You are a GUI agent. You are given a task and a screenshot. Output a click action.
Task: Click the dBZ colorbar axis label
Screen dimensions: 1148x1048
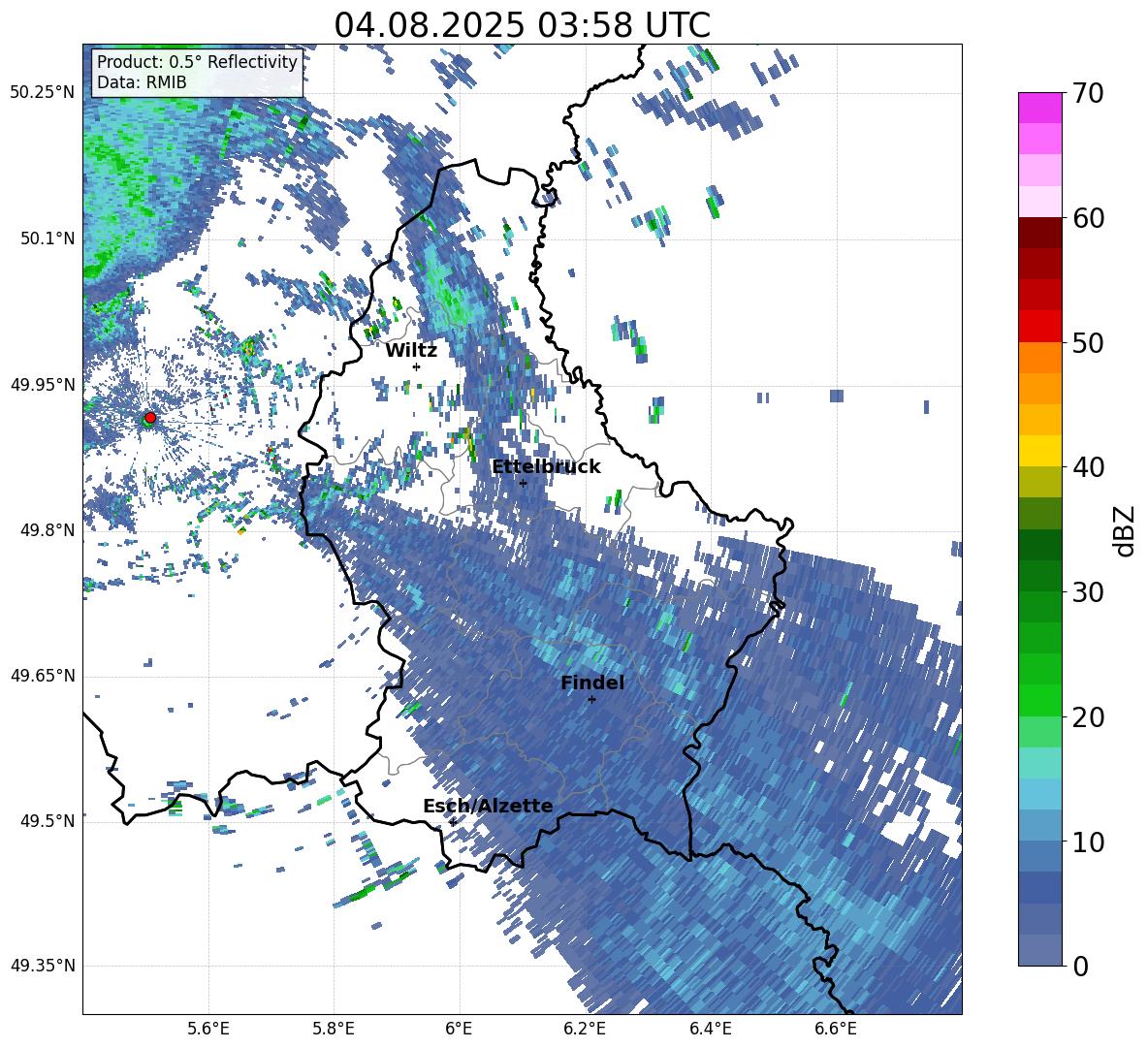pos(1126,530)
